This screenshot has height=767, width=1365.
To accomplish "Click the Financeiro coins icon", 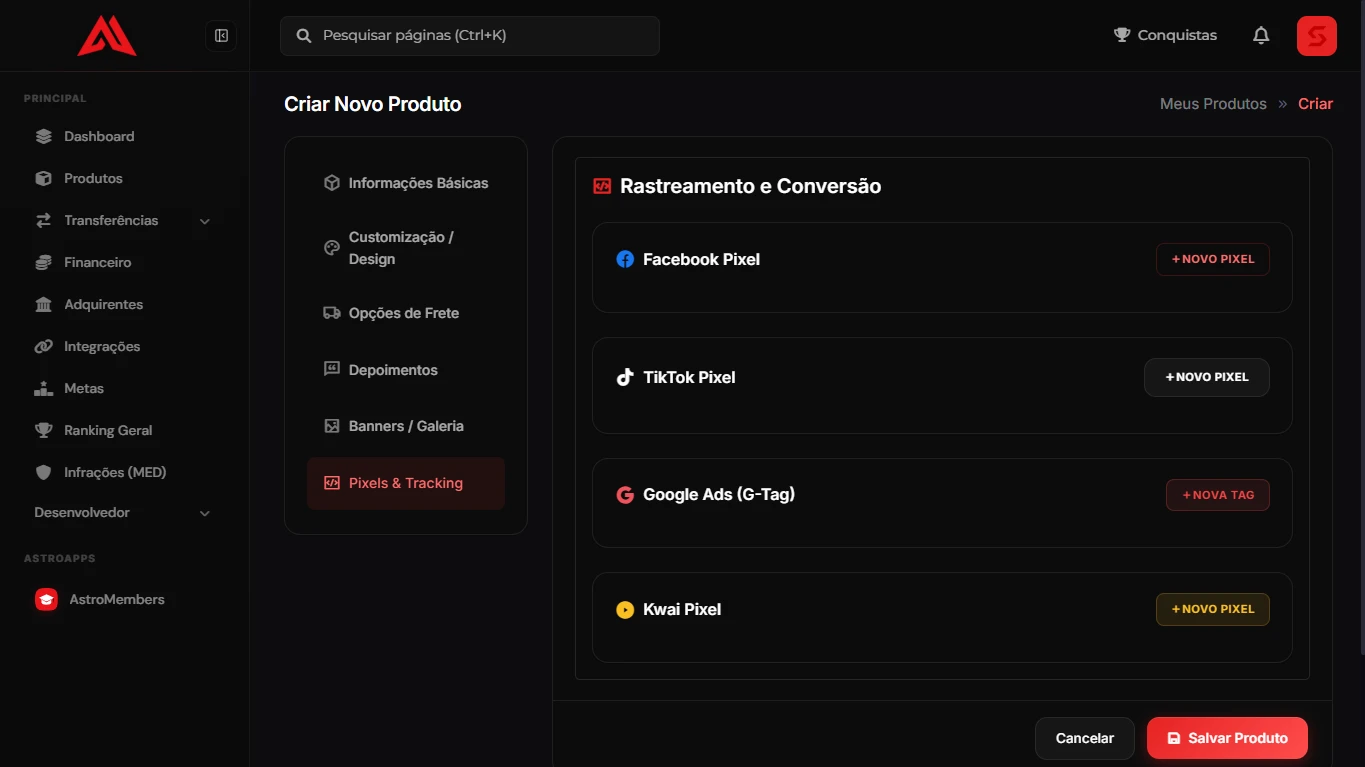I will click(43, 262).
